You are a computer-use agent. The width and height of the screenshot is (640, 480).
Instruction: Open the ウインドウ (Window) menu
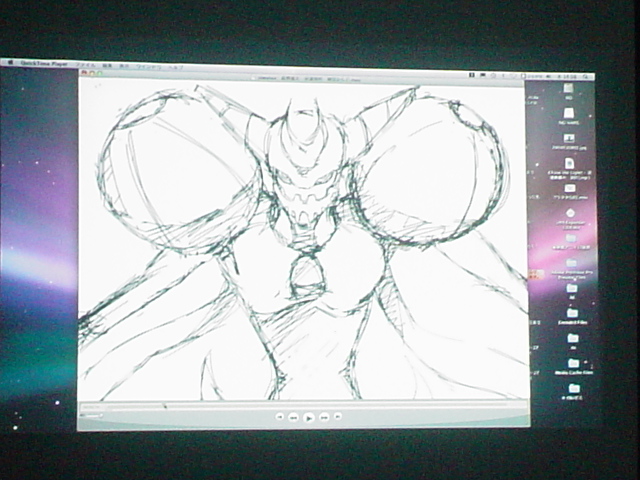(149, 67)
